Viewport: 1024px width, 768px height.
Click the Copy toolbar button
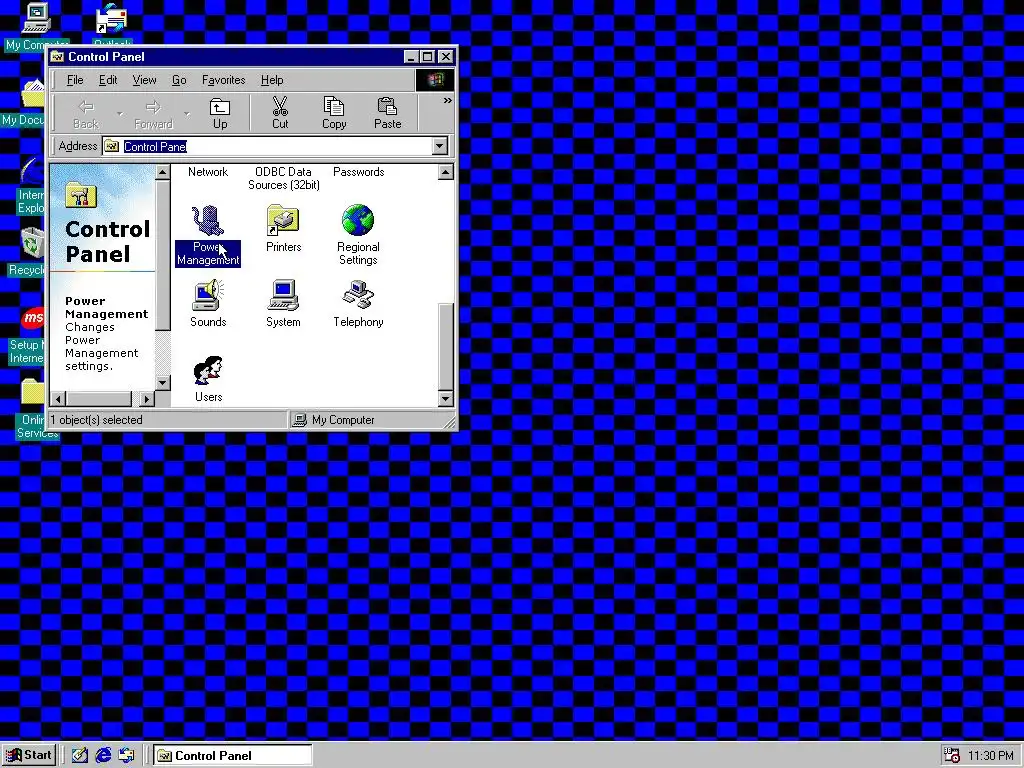tap(334, 114)
